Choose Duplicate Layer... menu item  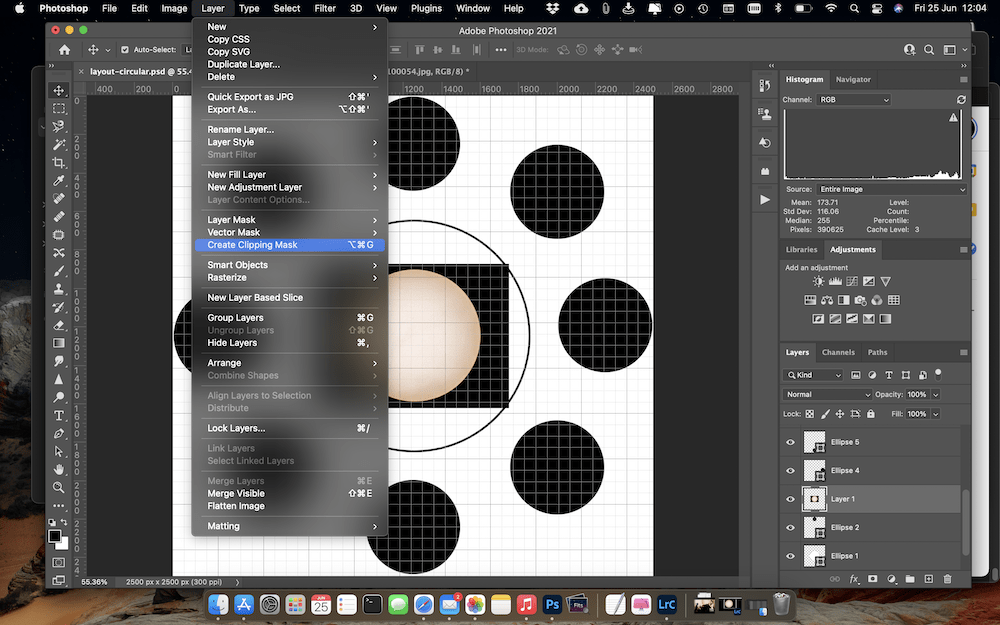point(290,64)
